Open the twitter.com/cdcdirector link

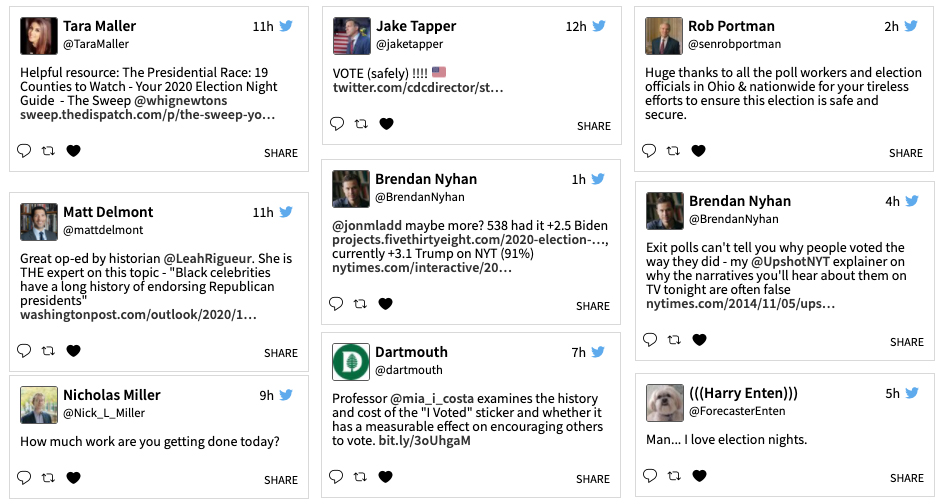tap(418, 89)
